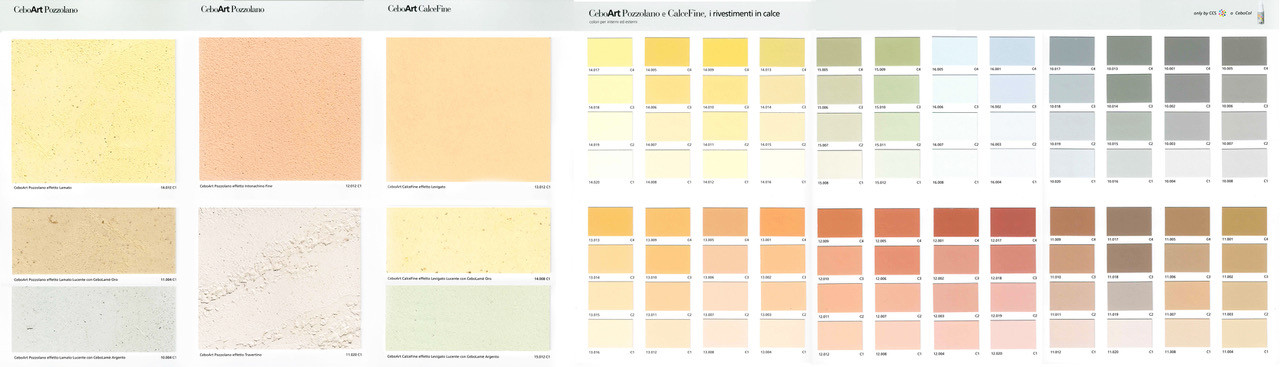This screenshot has height=367, width=1280.
Task: Choose grey swatch 10.005 C4
Action: click(1244, 51)
